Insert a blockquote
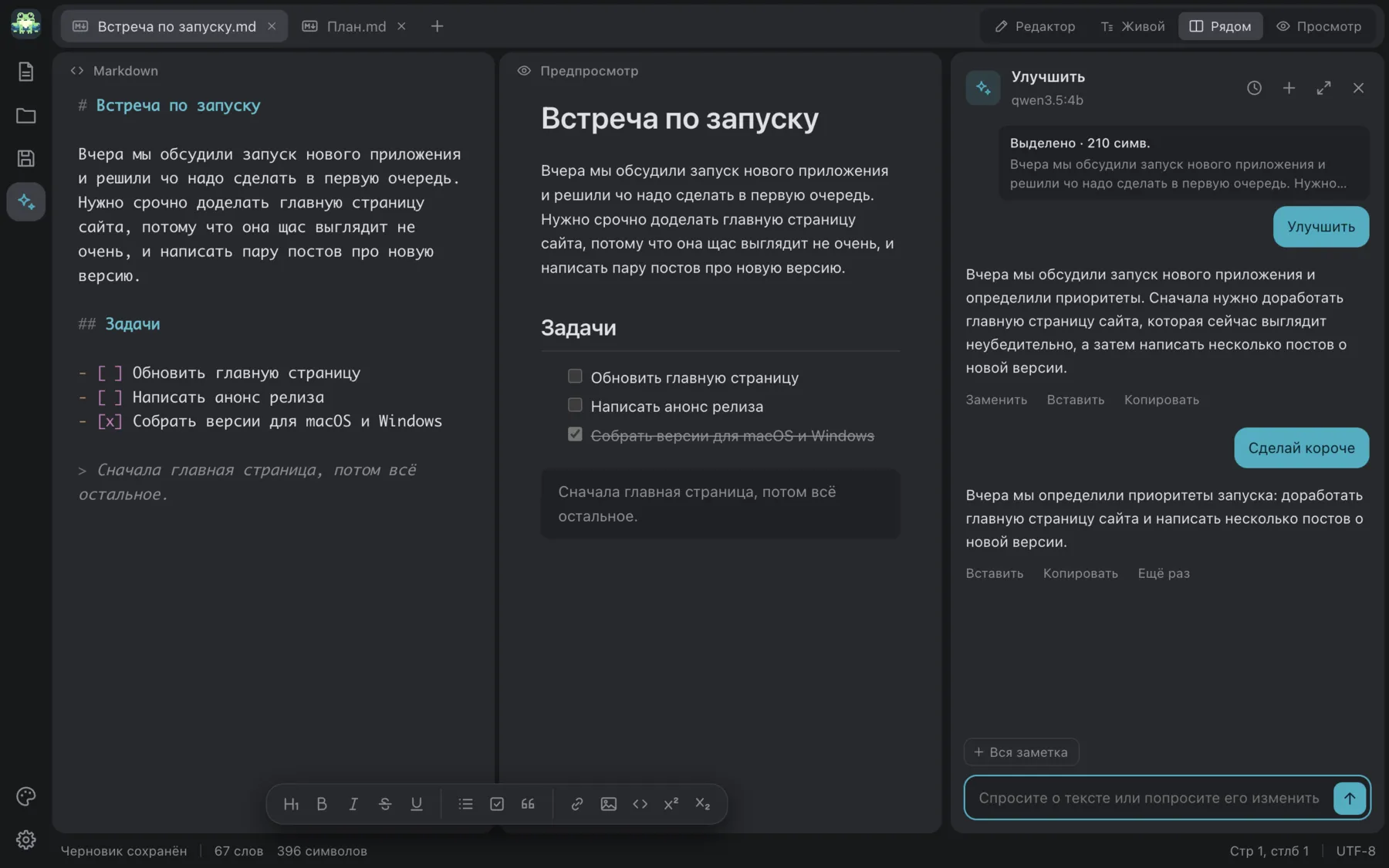 528,804
